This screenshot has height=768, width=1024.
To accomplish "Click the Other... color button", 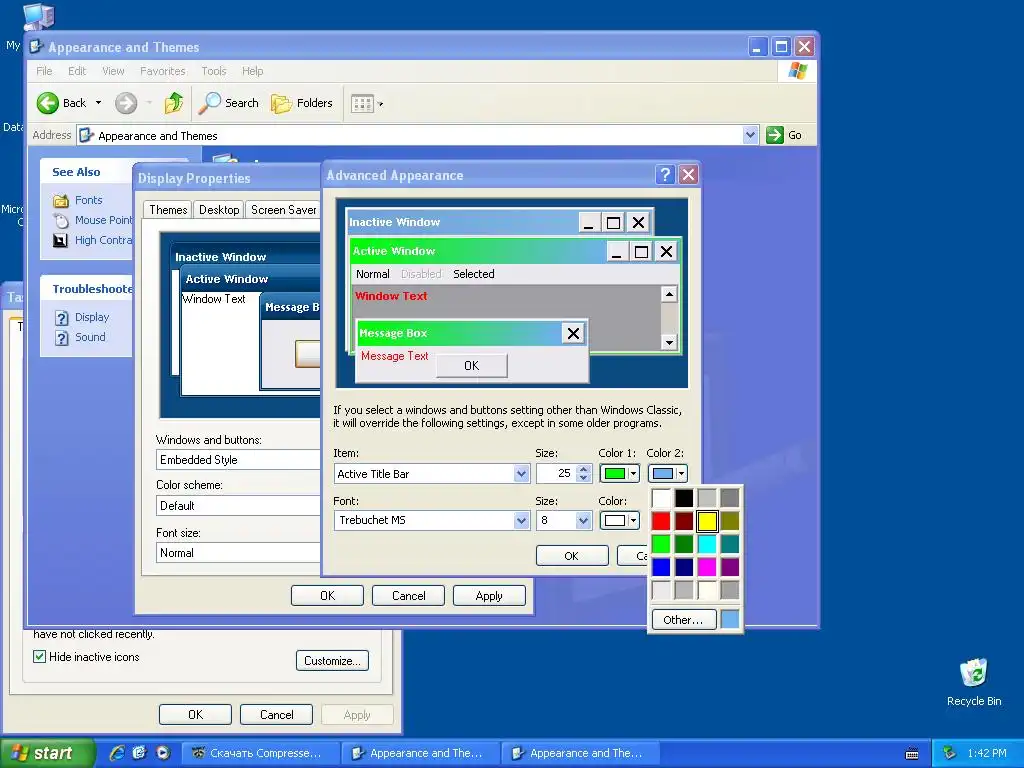I will [x=683, y=620].
